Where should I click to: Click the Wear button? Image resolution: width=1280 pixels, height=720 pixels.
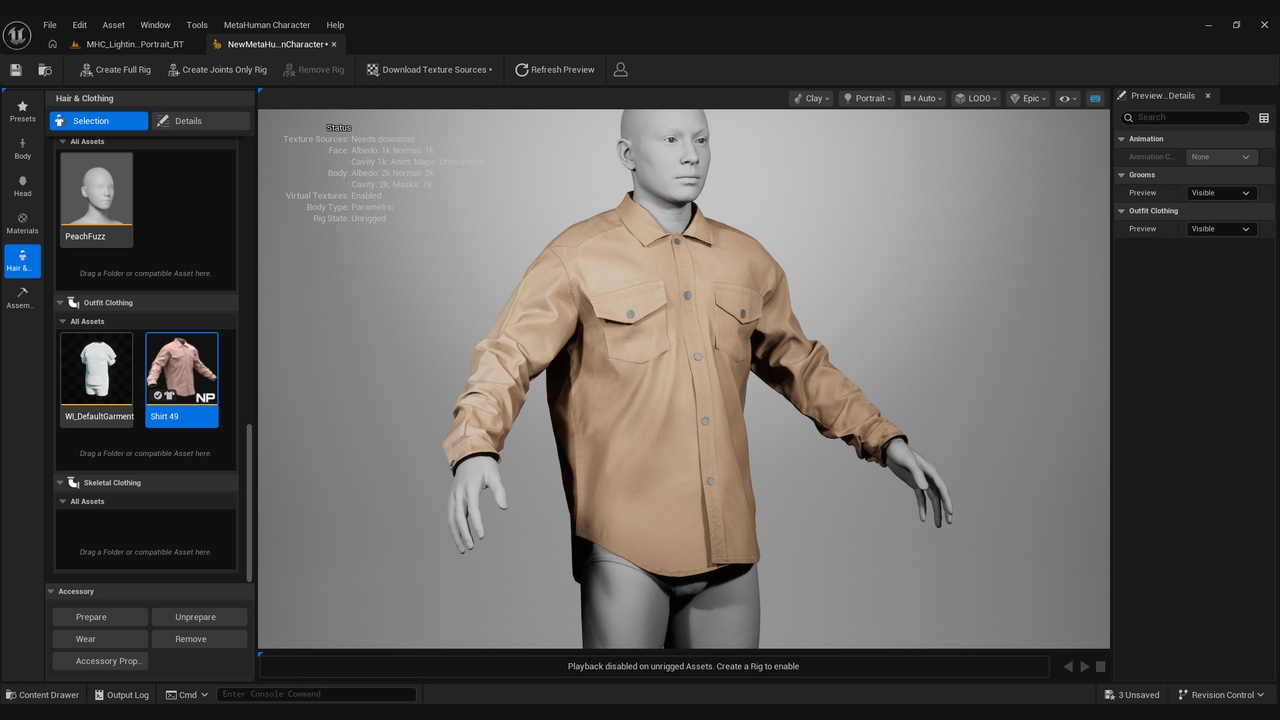point(100,639)
